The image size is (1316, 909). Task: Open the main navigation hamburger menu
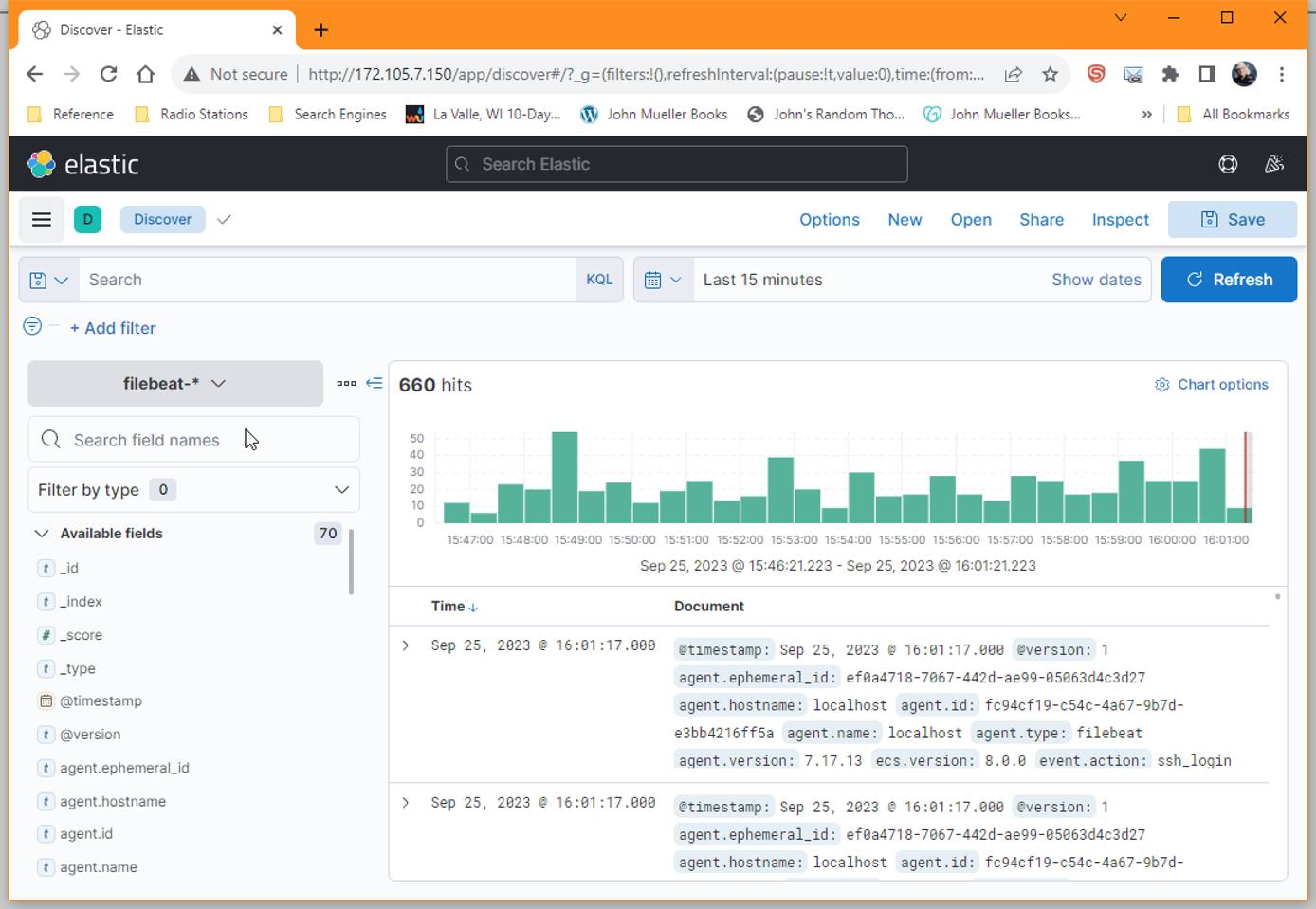tap(41, 219)
